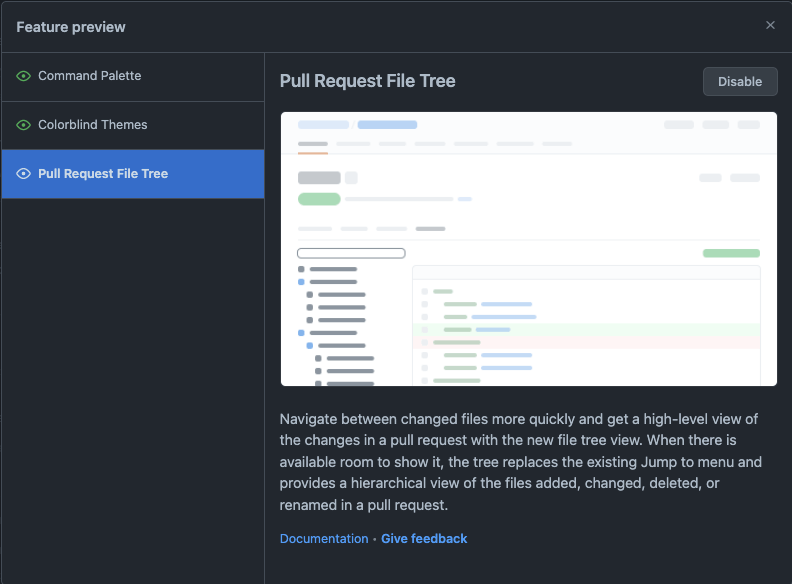
Task: Click the green highlighted diff row in the illustration
Action: coord(586,329)
